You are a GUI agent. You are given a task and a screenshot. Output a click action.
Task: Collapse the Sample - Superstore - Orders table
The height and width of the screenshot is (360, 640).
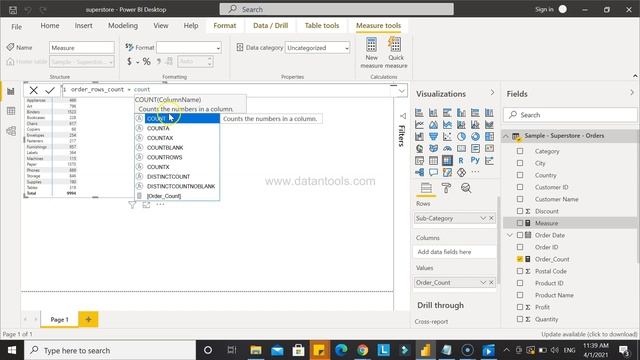pyautogui.click(x=506, y=136)
